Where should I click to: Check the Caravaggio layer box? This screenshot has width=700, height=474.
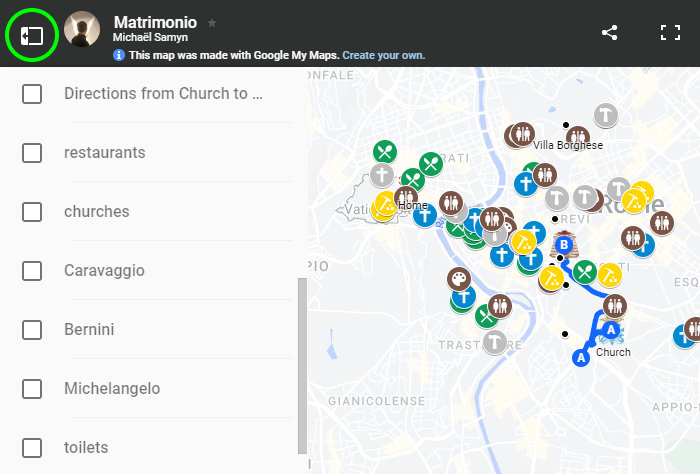point(32,271)
